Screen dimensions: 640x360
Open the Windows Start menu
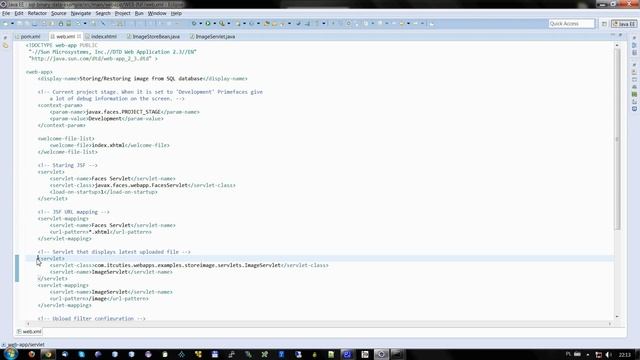[x=11, y=354]
